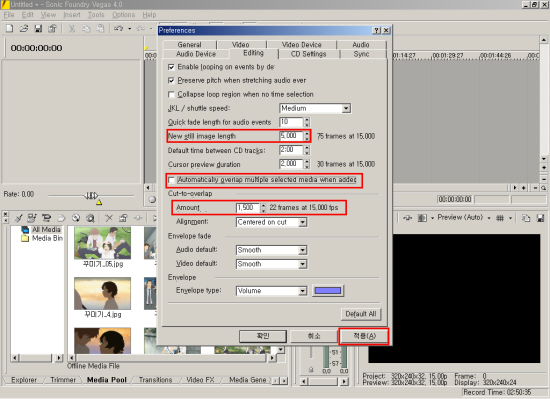
Task: Click the Media Pool properties icon
Action: 123,218
